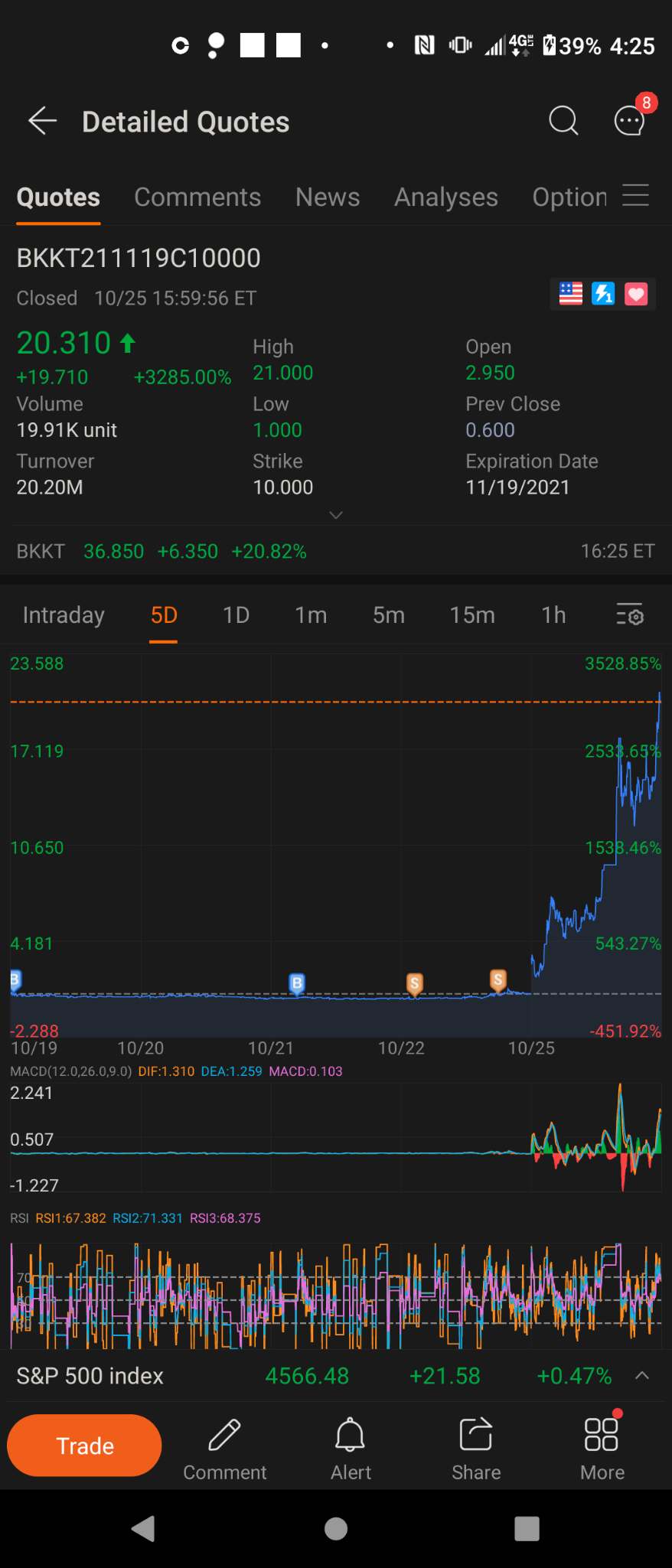Tap the RSI1:67.382 indicator value
Screen dimensions: 672x1568
click(x=70, y=1218)
